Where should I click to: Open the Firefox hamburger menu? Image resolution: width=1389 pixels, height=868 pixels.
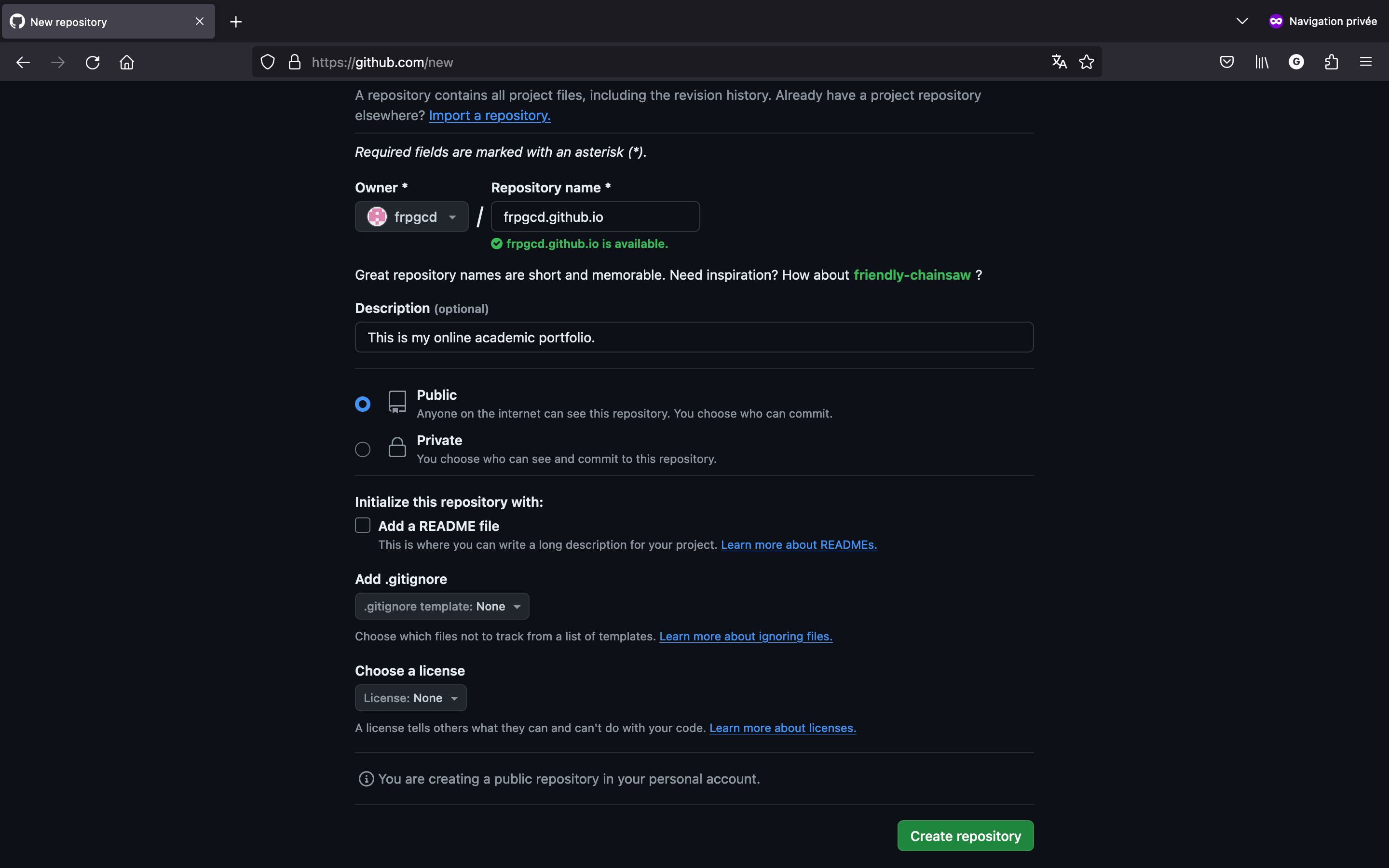(x=1365, y=62)
